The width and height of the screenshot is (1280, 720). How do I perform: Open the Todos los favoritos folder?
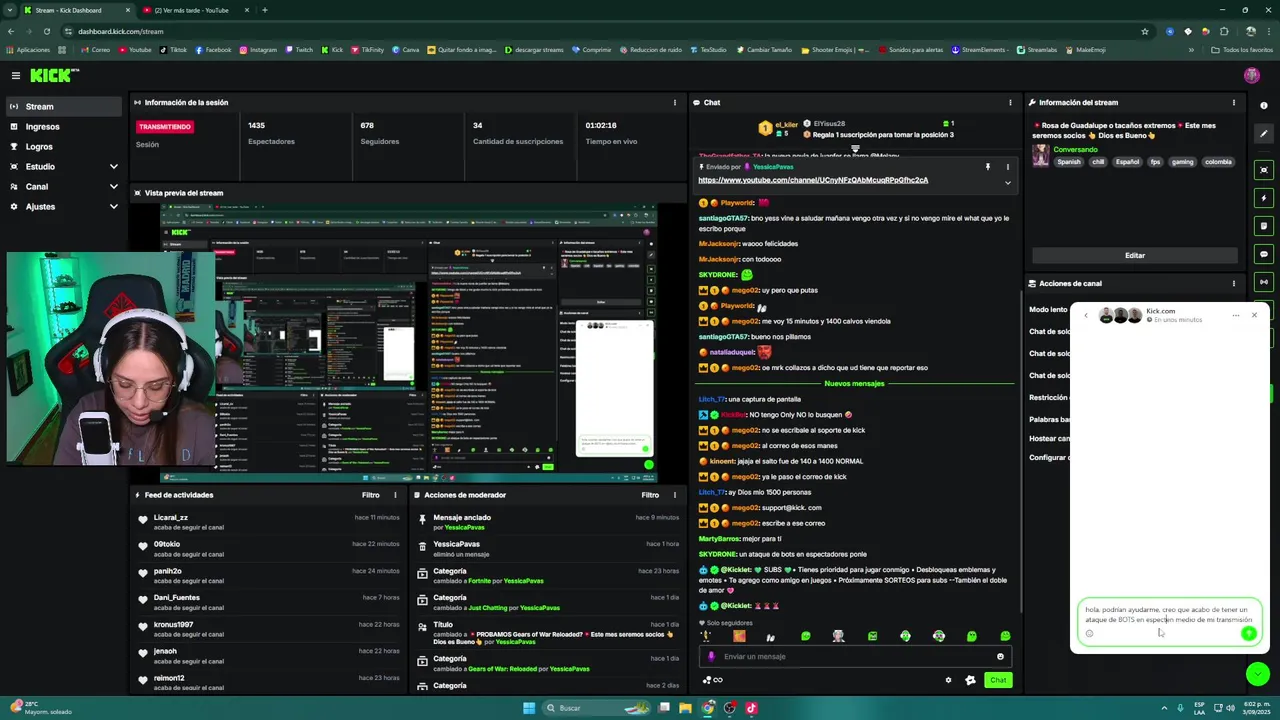click(x=1242, y=50)
